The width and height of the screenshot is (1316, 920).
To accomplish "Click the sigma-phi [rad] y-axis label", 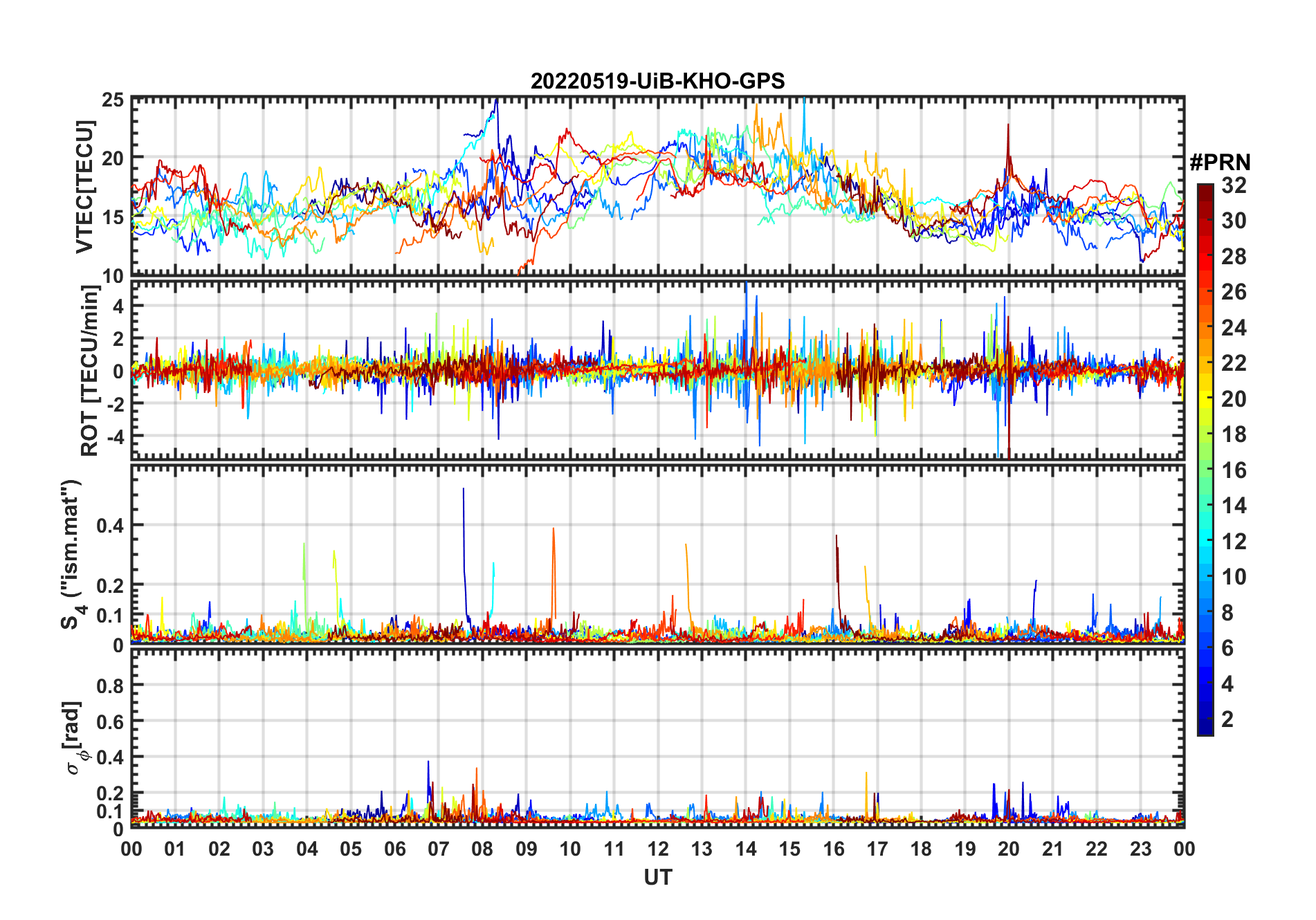I will [73, 737].
